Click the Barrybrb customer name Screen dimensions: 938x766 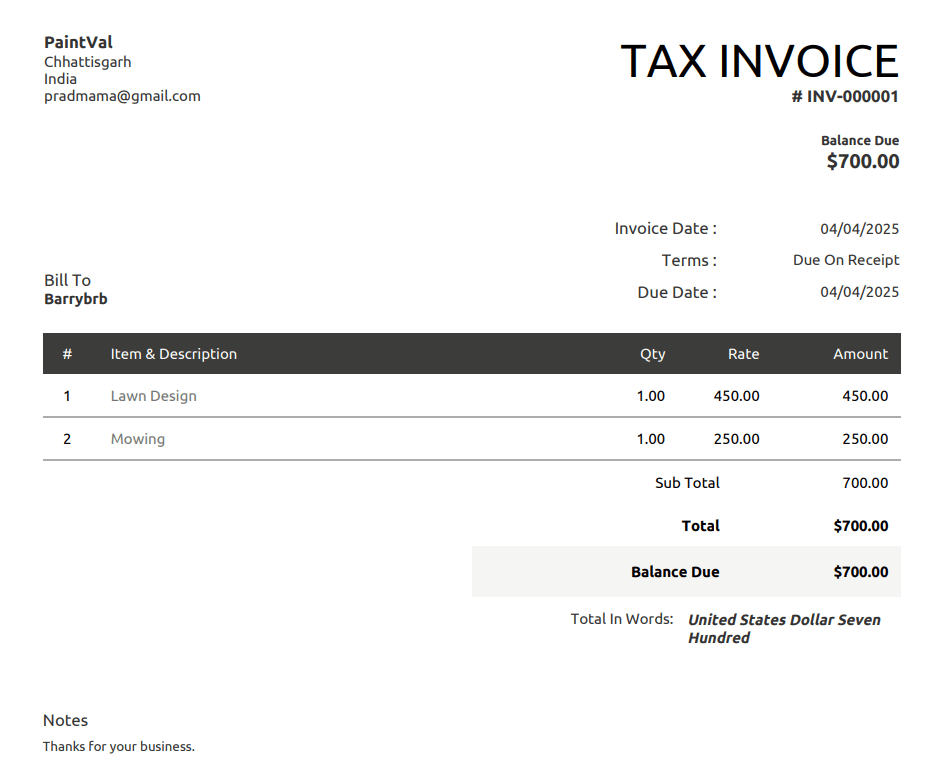pos(75,299)
